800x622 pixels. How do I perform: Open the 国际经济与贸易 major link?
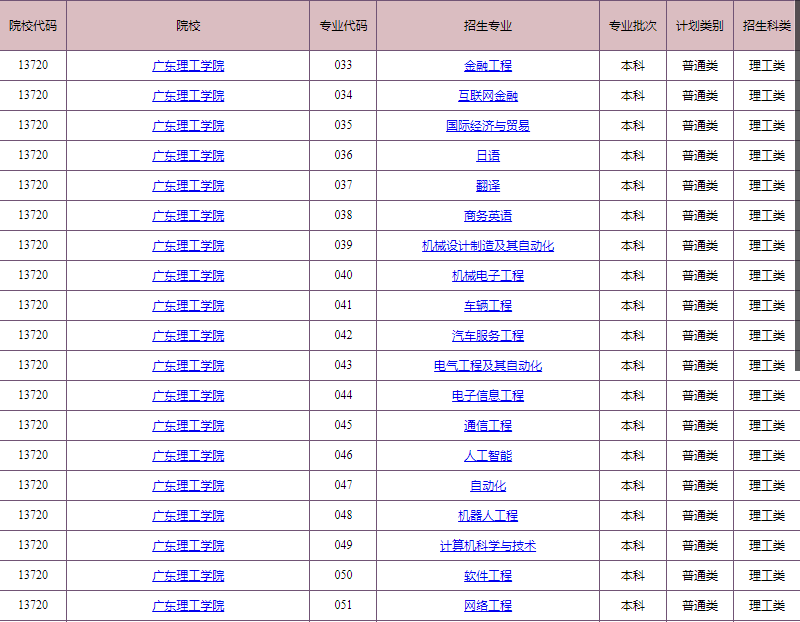click(488, 126)
